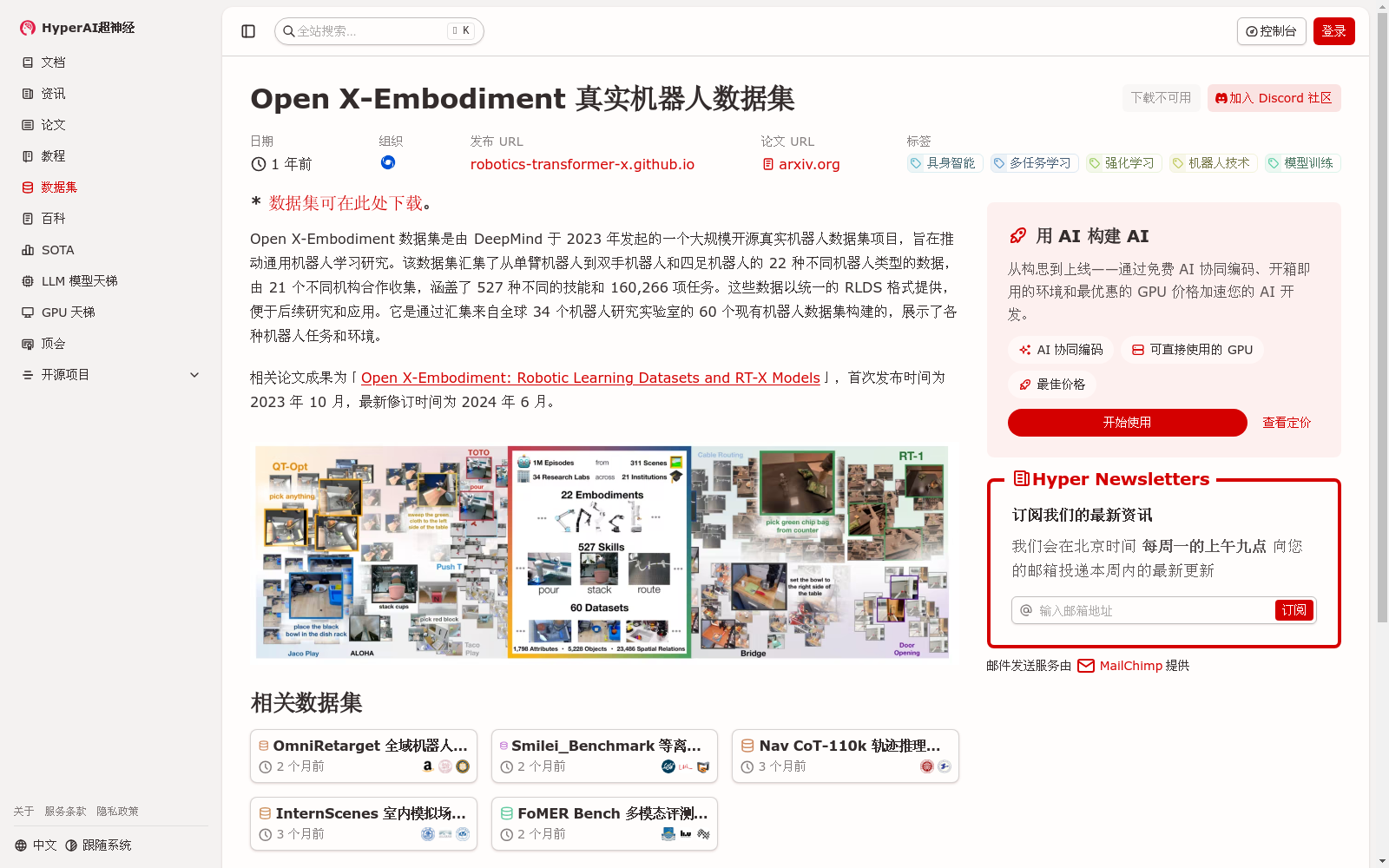Open the MailChimp link
The height and width of the screenshot is (868, 1389).
(x=1130, y=666)
